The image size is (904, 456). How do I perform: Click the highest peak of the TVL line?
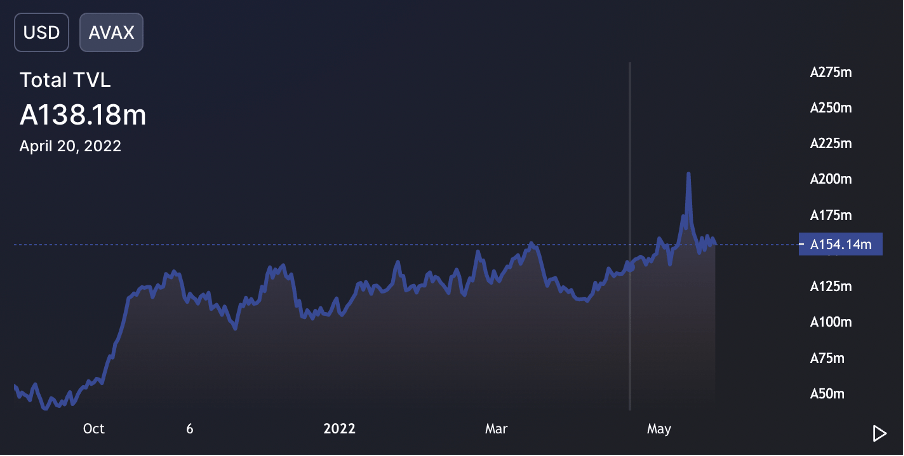tap(688, 174)
